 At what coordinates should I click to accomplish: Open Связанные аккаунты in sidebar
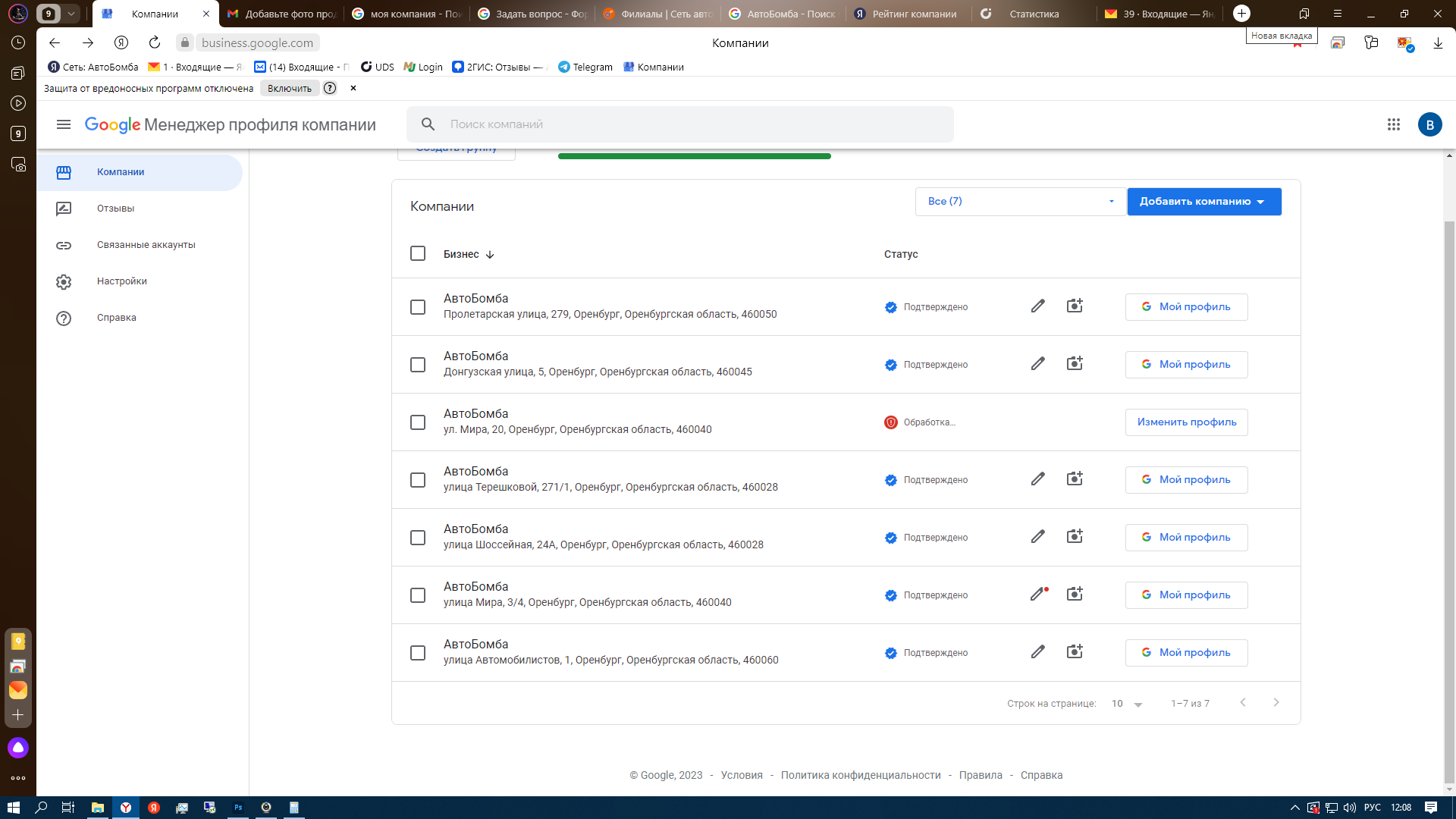click(x=140, y=245)
